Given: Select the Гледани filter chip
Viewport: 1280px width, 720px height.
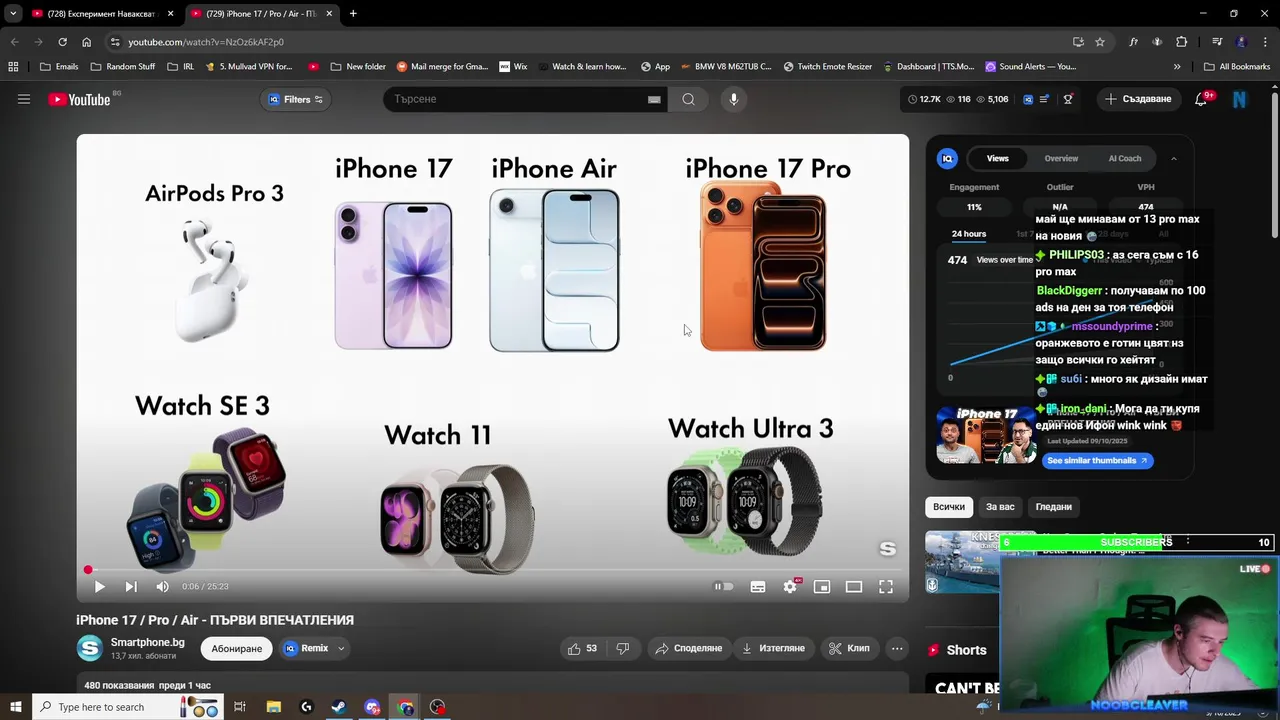Looking at the screenshot, I should point(1053,507).
